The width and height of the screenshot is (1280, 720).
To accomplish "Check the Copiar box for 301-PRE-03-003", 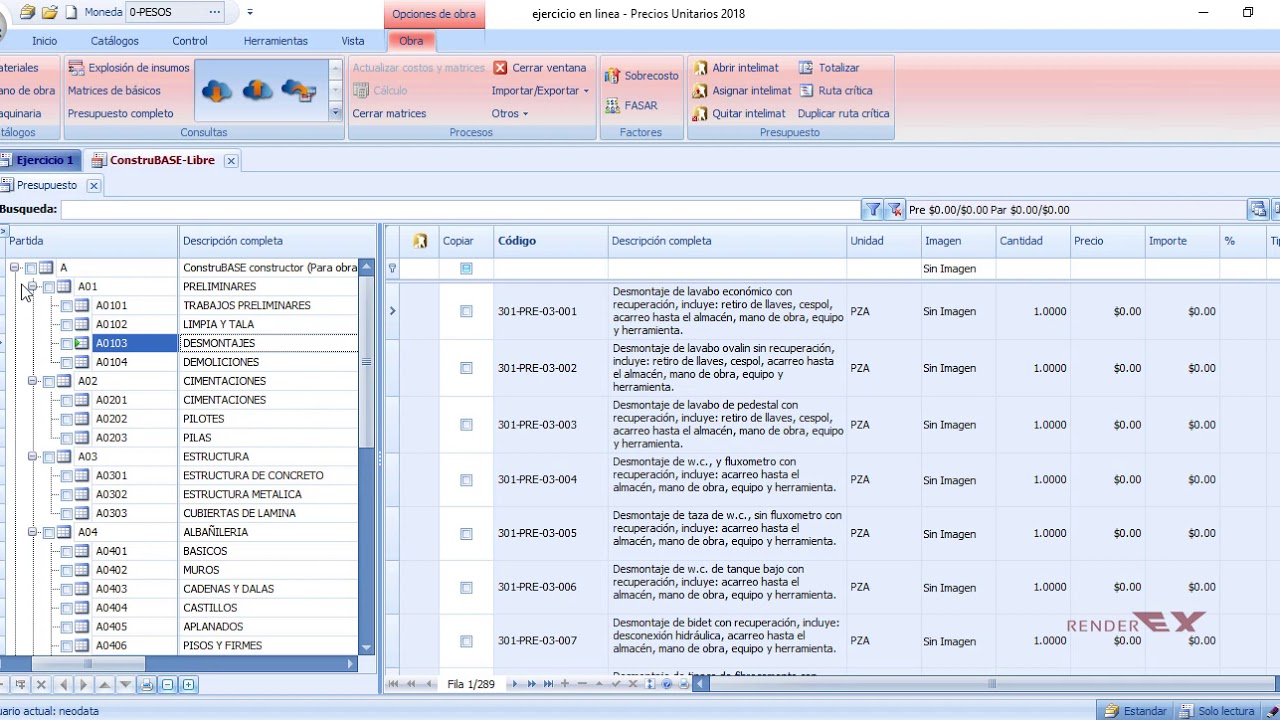I will 466,425.
